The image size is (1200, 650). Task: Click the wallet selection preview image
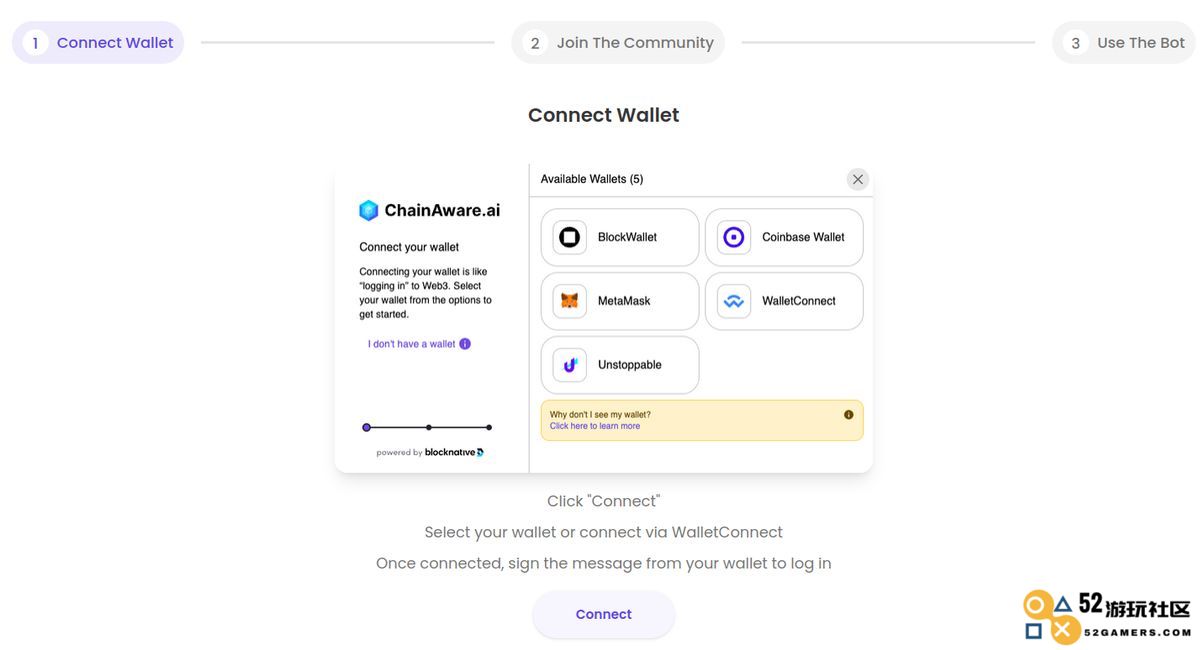click(604, 318)
